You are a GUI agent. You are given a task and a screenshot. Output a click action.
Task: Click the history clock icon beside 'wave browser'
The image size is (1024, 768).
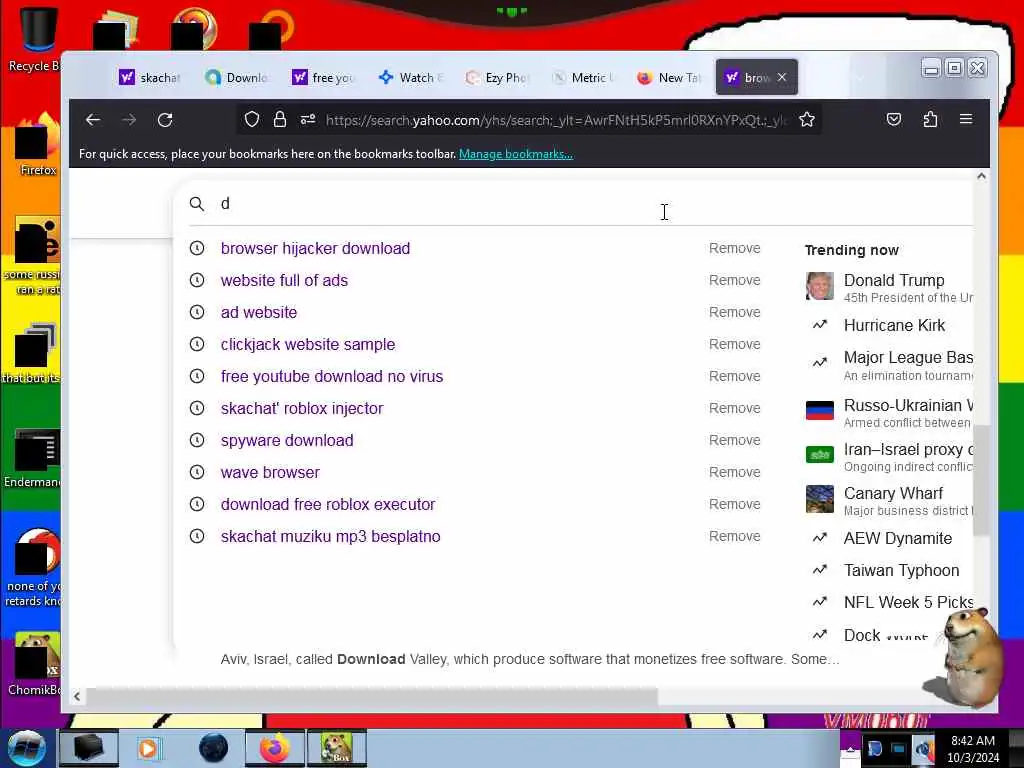(197, 472)
